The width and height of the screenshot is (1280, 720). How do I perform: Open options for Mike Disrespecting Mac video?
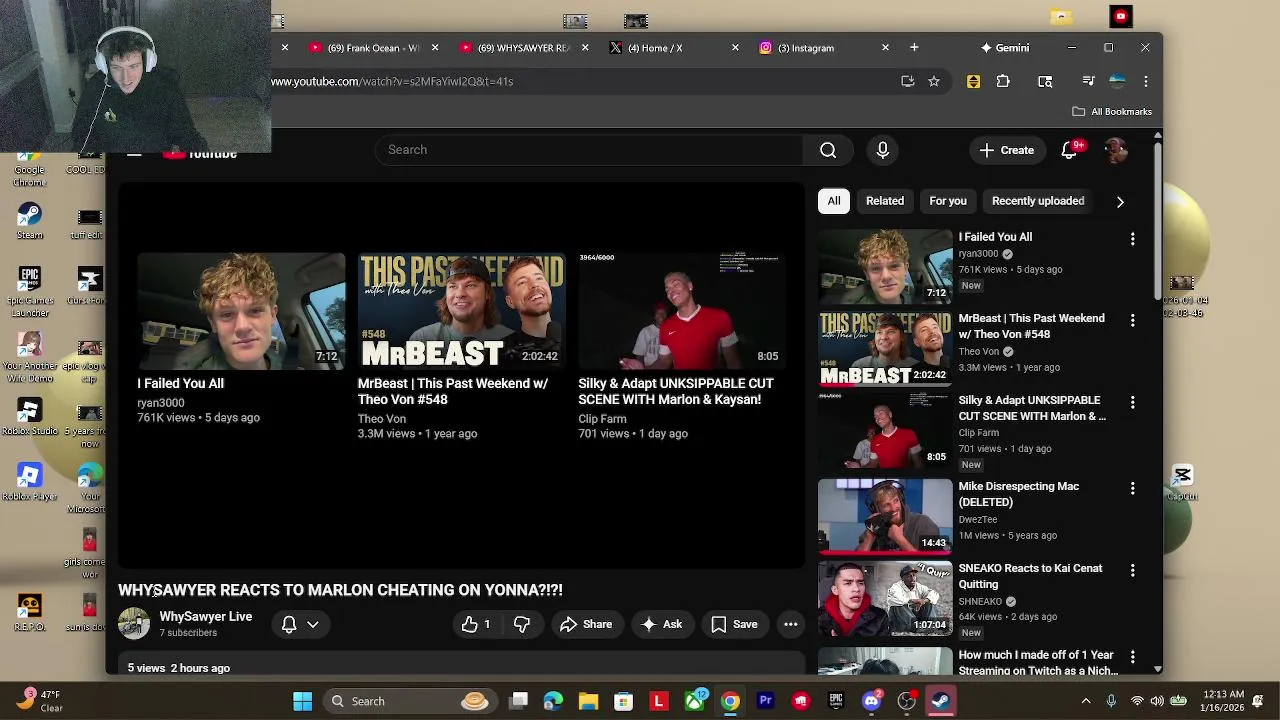(1132, 488)
